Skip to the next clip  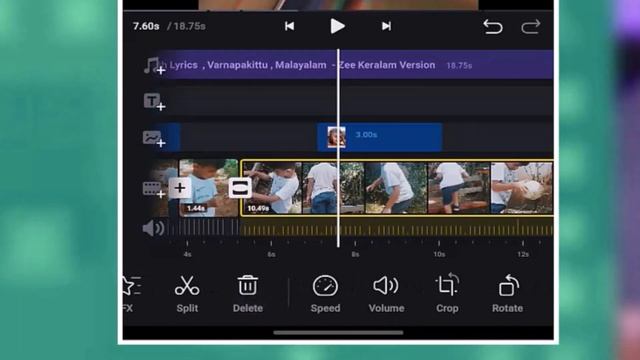tap(386, 26)
